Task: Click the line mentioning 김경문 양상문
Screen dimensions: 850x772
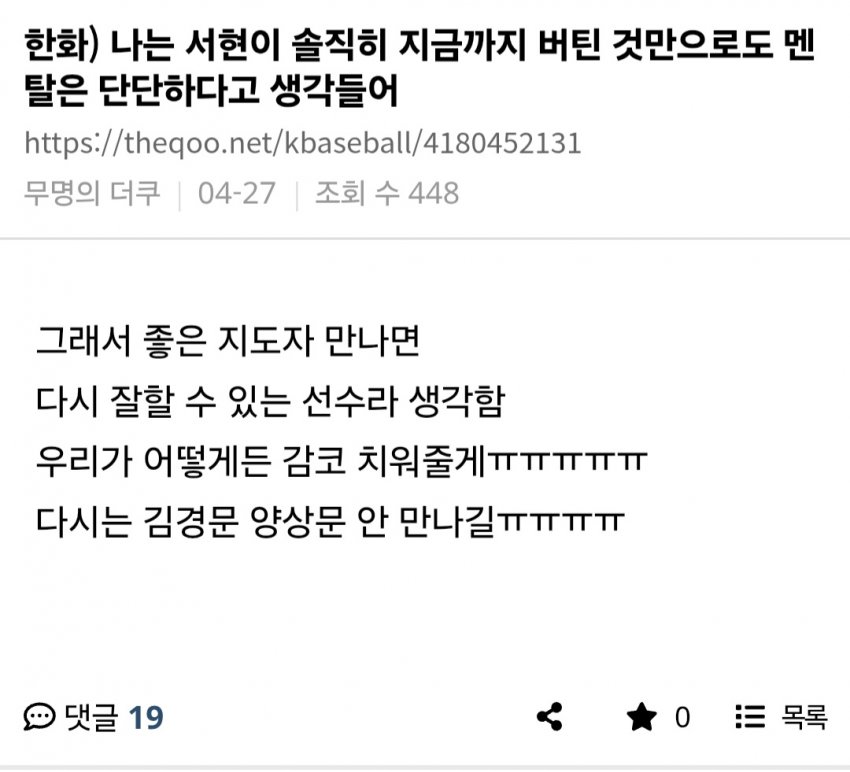Action: (330, 522)
